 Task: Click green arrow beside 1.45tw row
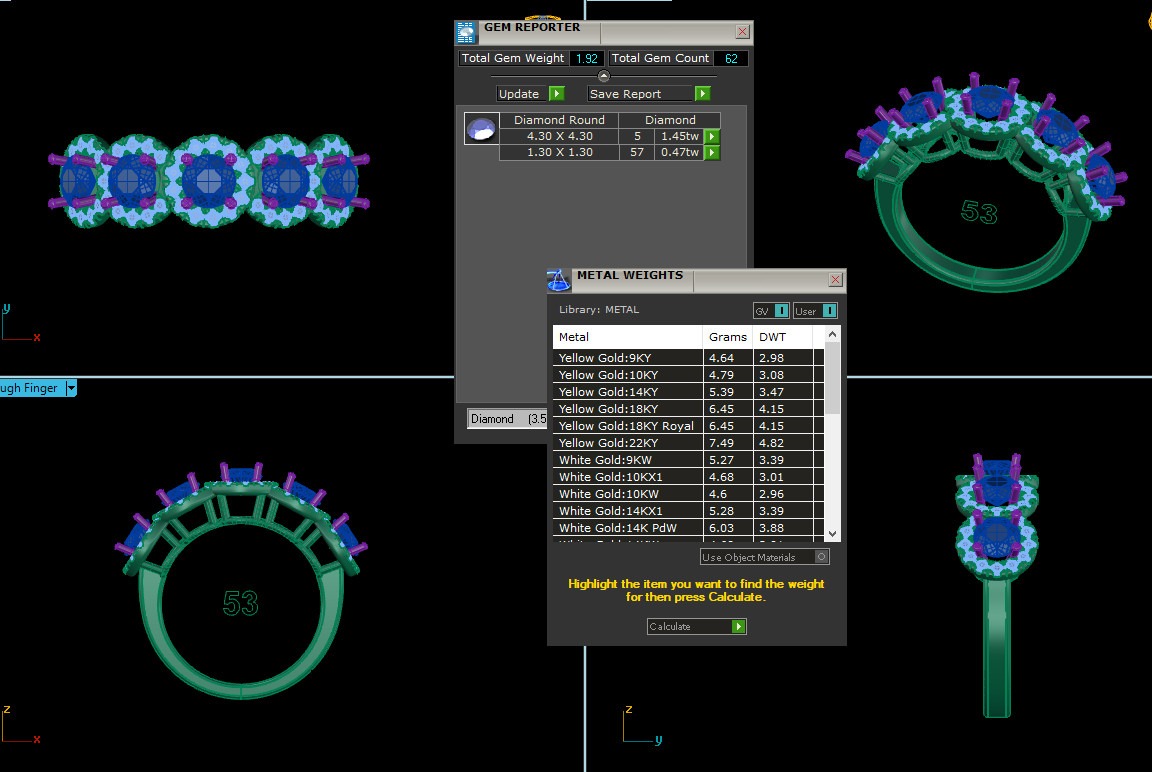tap(712, 136)
